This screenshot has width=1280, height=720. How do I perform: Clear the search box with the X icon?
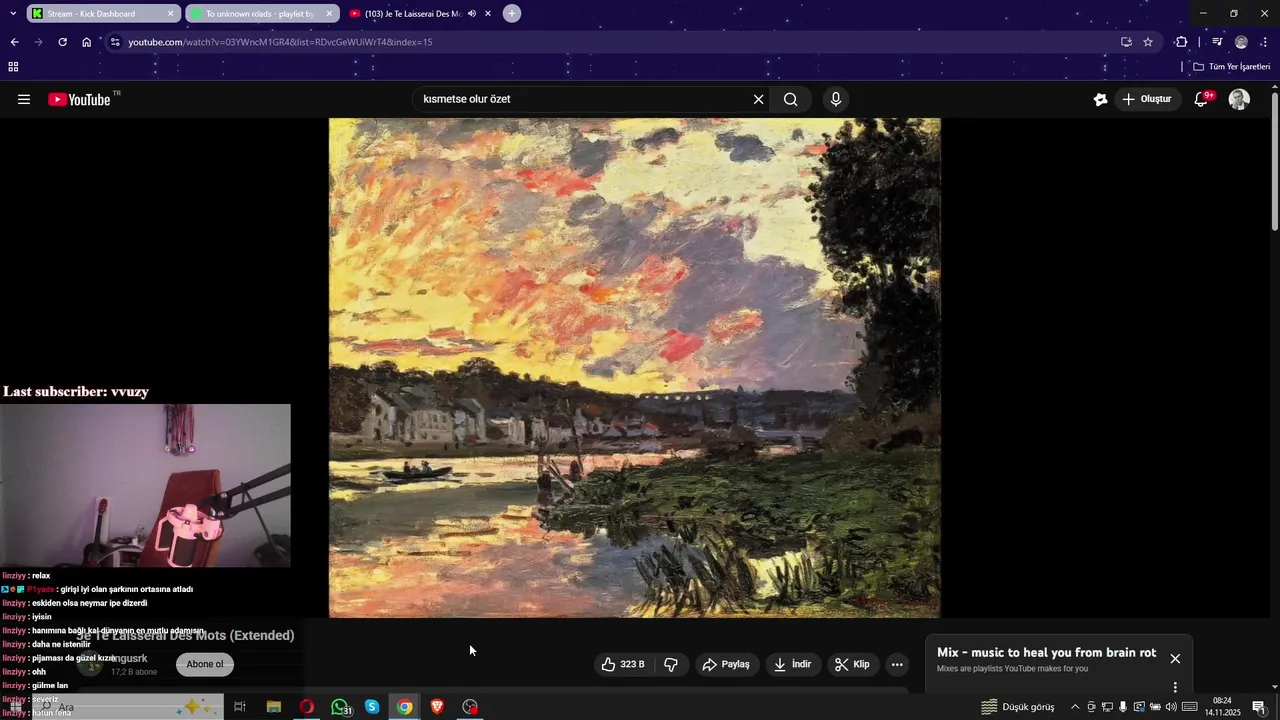coord(758,99)
